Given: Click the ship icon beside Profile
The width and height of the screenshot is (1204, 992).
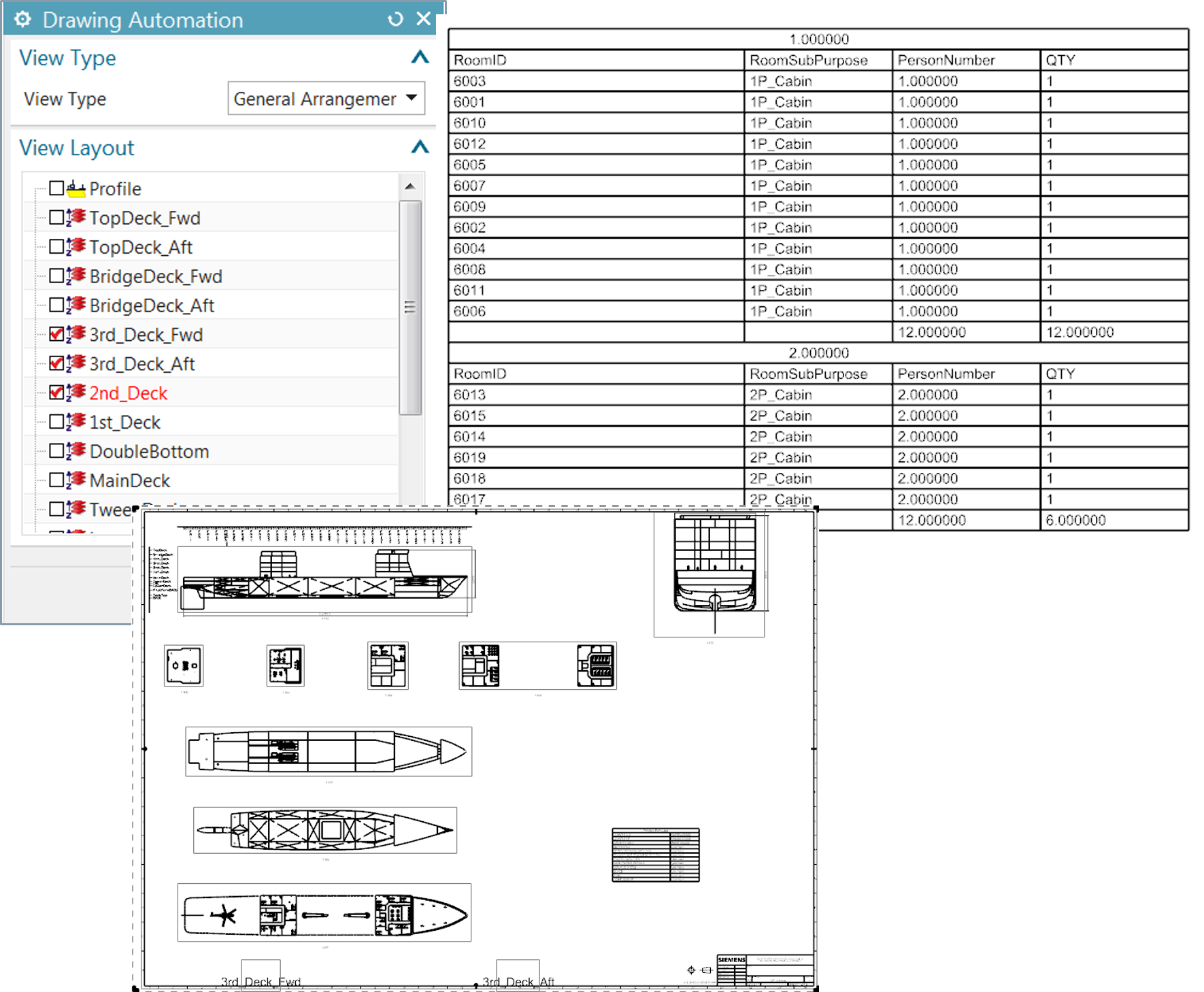Looking at the screenshot, I should coord(77,188).
